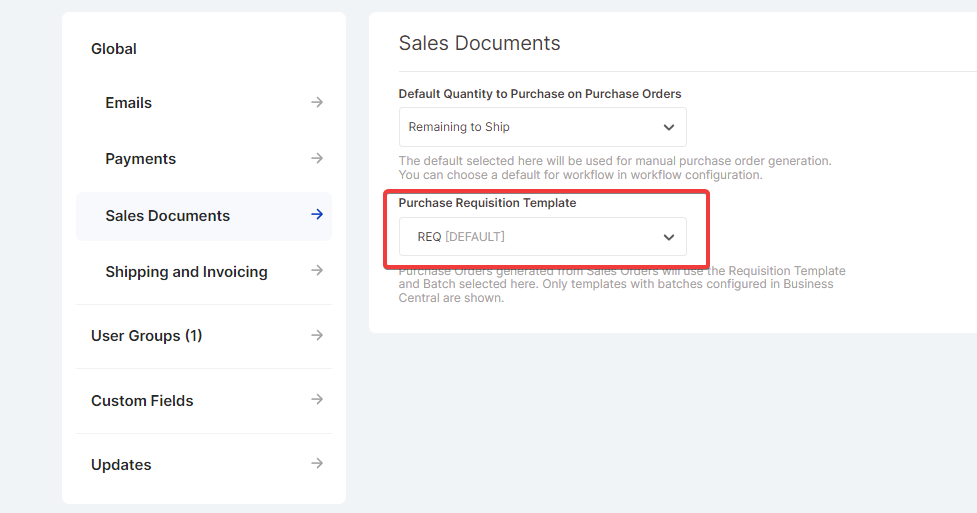Click the chevron on Purchase Requisition Template
The image size is (977, 513).
pyautogui.click(x=668, y=237)
